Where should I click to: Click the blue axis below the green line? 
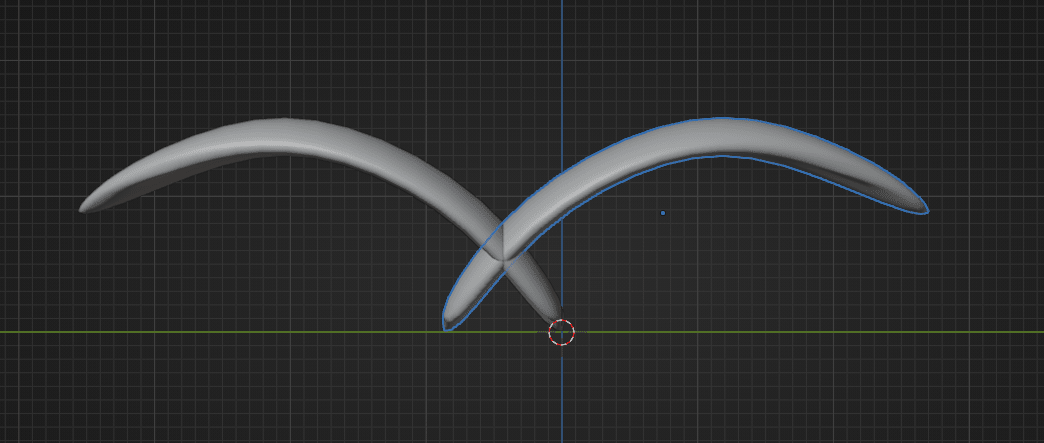pos(562,400)
